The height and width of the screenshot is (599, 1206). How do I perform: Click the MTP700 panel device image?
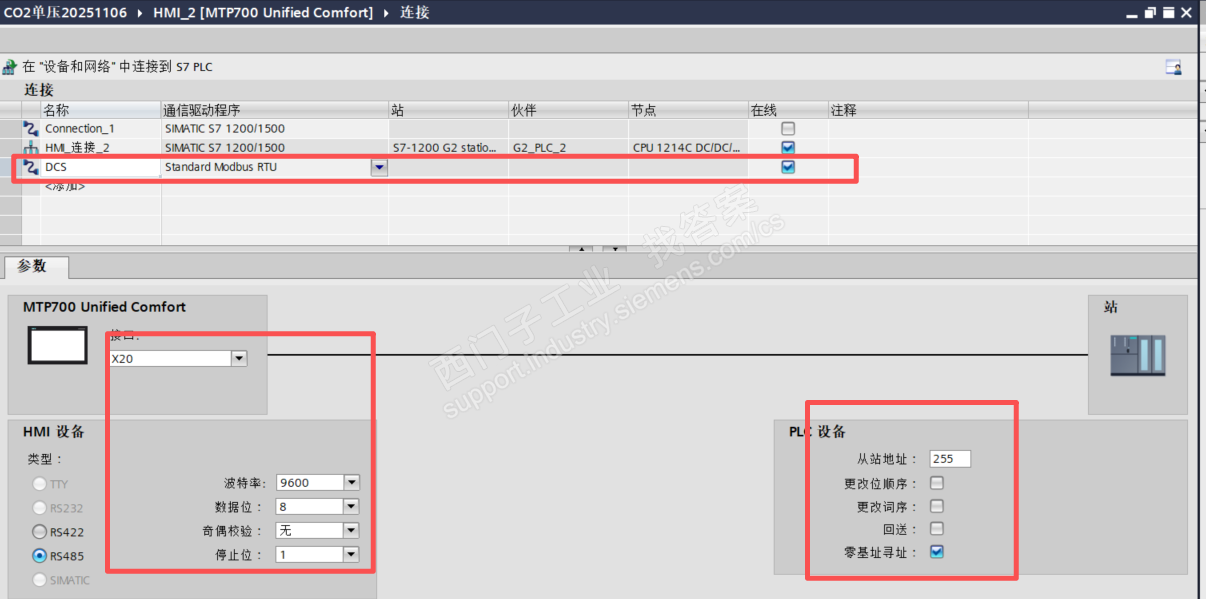pyautogui.click(x=58, y=346)
